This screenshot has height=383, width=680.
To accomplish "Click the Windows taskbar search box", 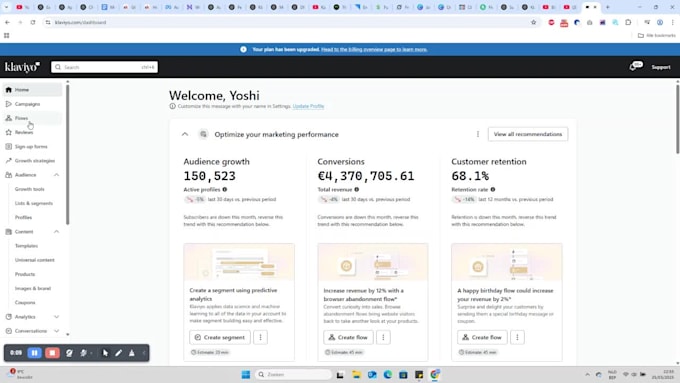I will tap(293, 374).
